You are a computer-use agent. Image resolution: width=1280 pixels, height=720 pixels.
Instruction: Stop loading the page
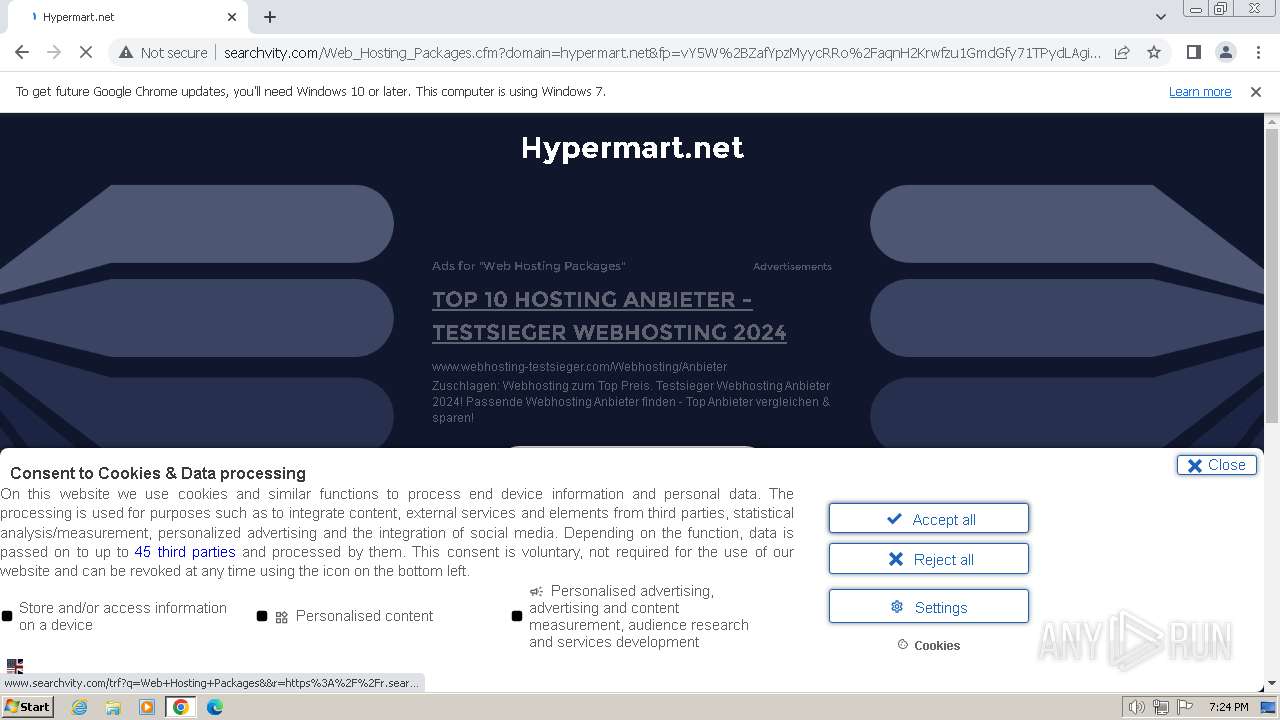pos(86,52)
